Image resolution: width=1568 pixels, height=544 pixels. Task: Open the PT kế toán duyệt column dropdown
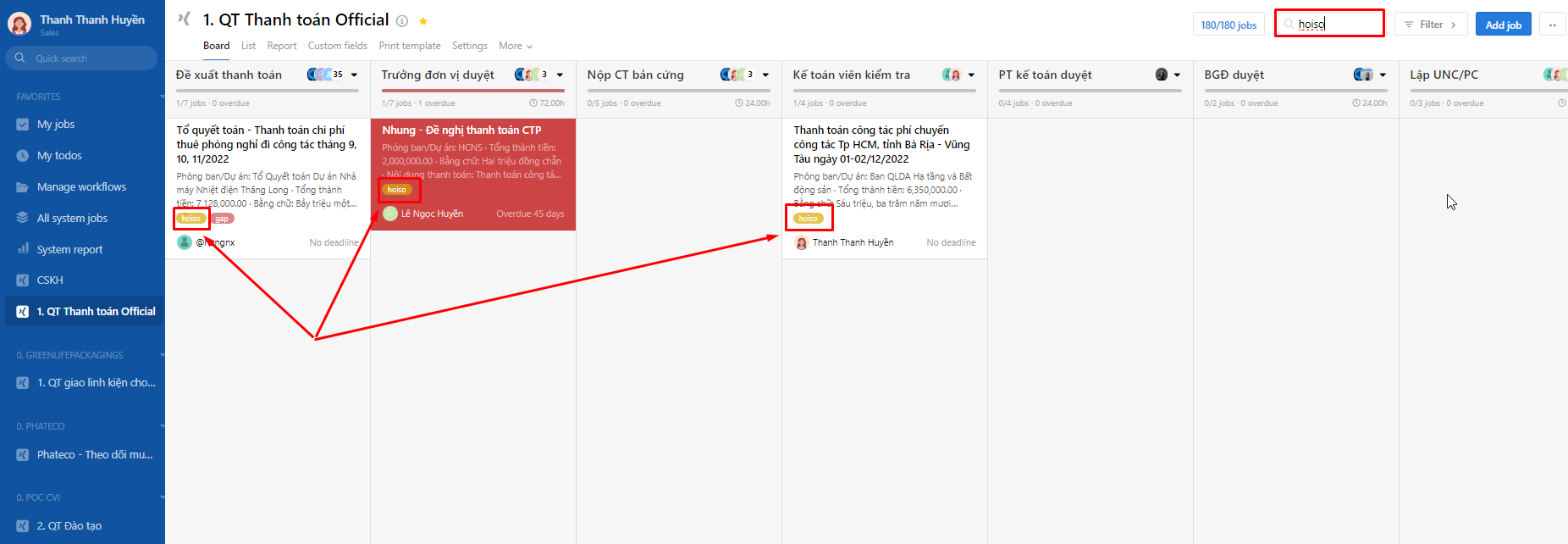point(1177,75)
